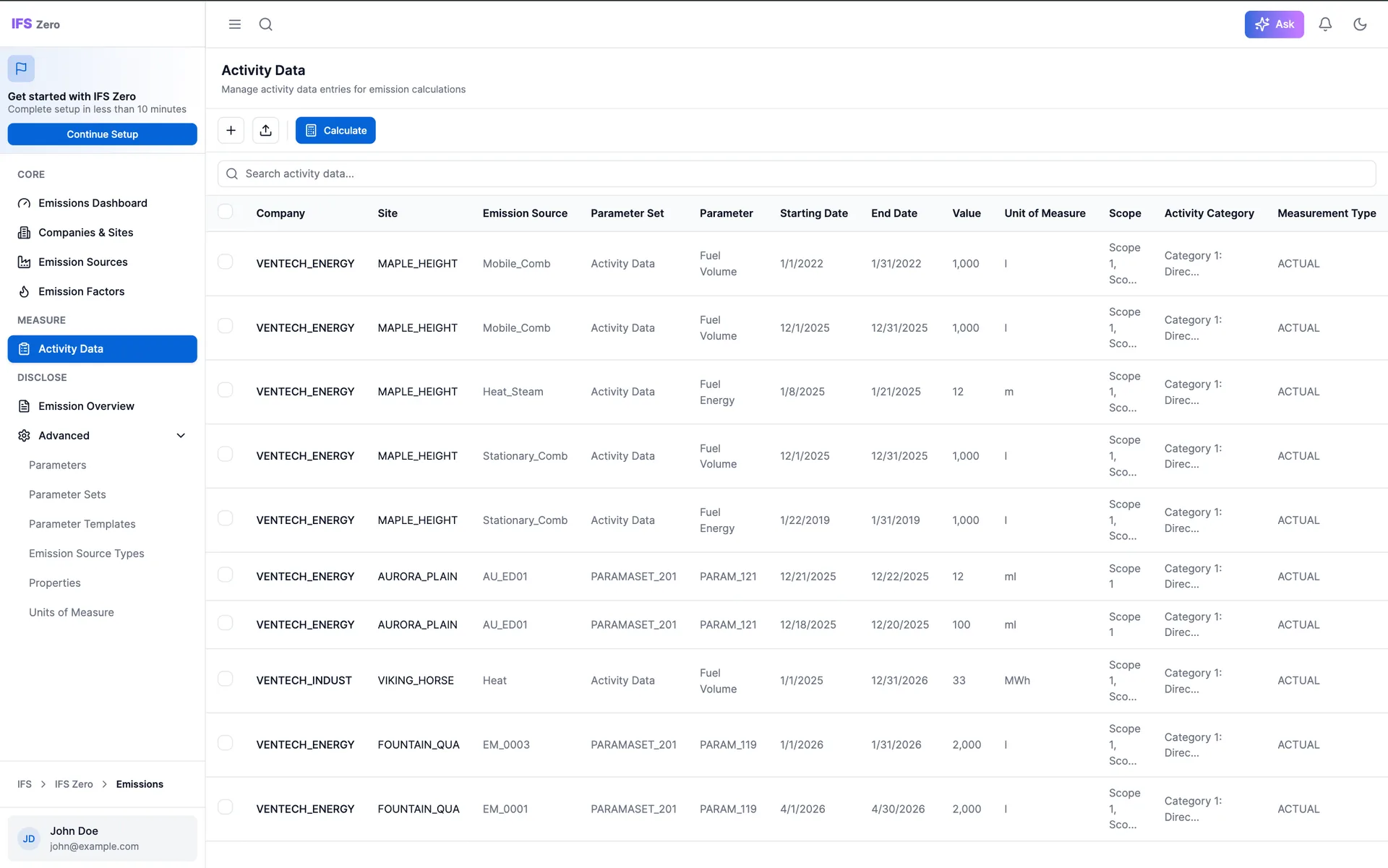Open the Emissions Dashboard from the sidebar

92,203
